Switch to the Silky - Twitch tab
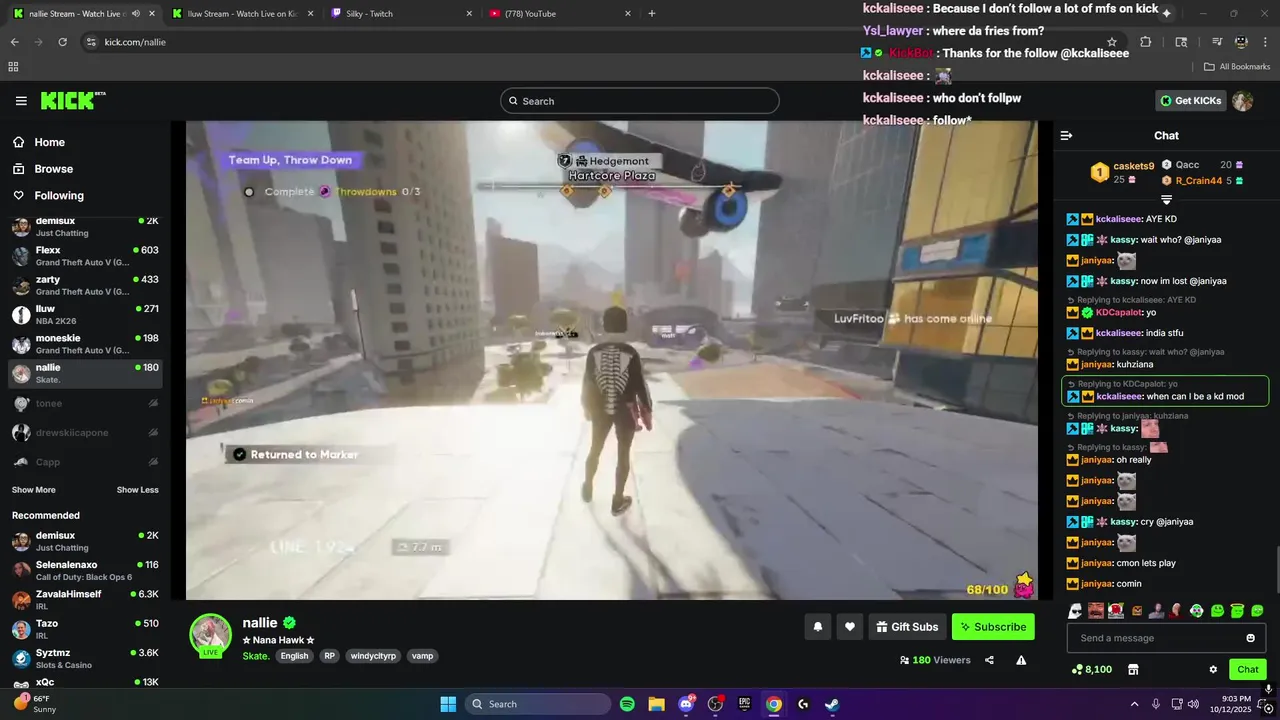The width and height of the screenshot is (1280, 720). (x=399, y=13)
